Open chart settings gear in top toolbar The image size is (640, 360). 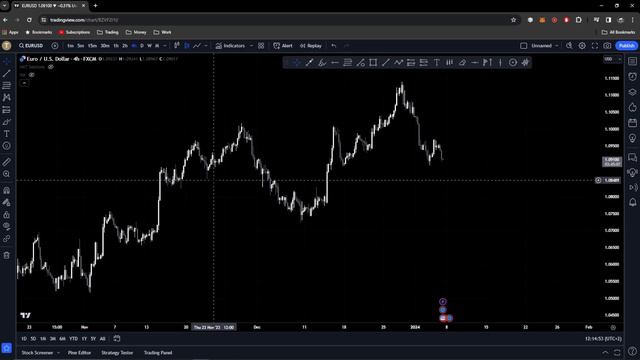click(x=582, y=46)
